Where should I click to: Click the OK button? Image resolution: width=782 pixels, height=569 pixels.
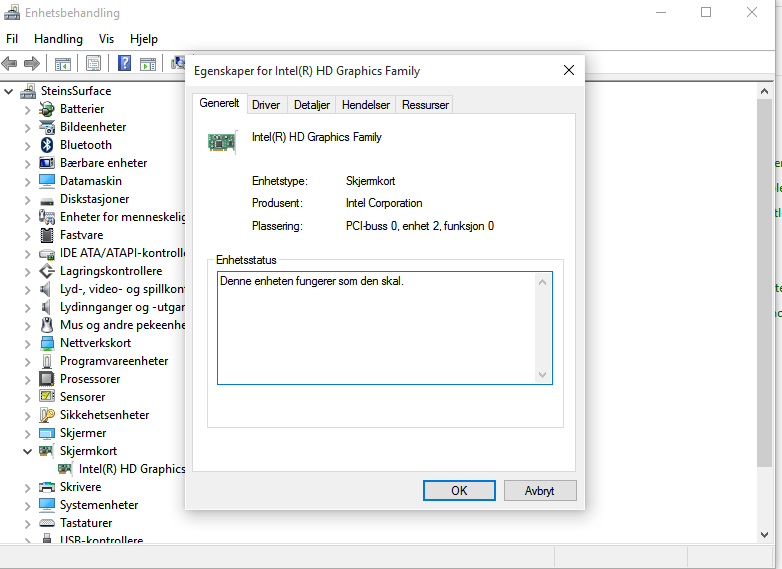[459, 491]
